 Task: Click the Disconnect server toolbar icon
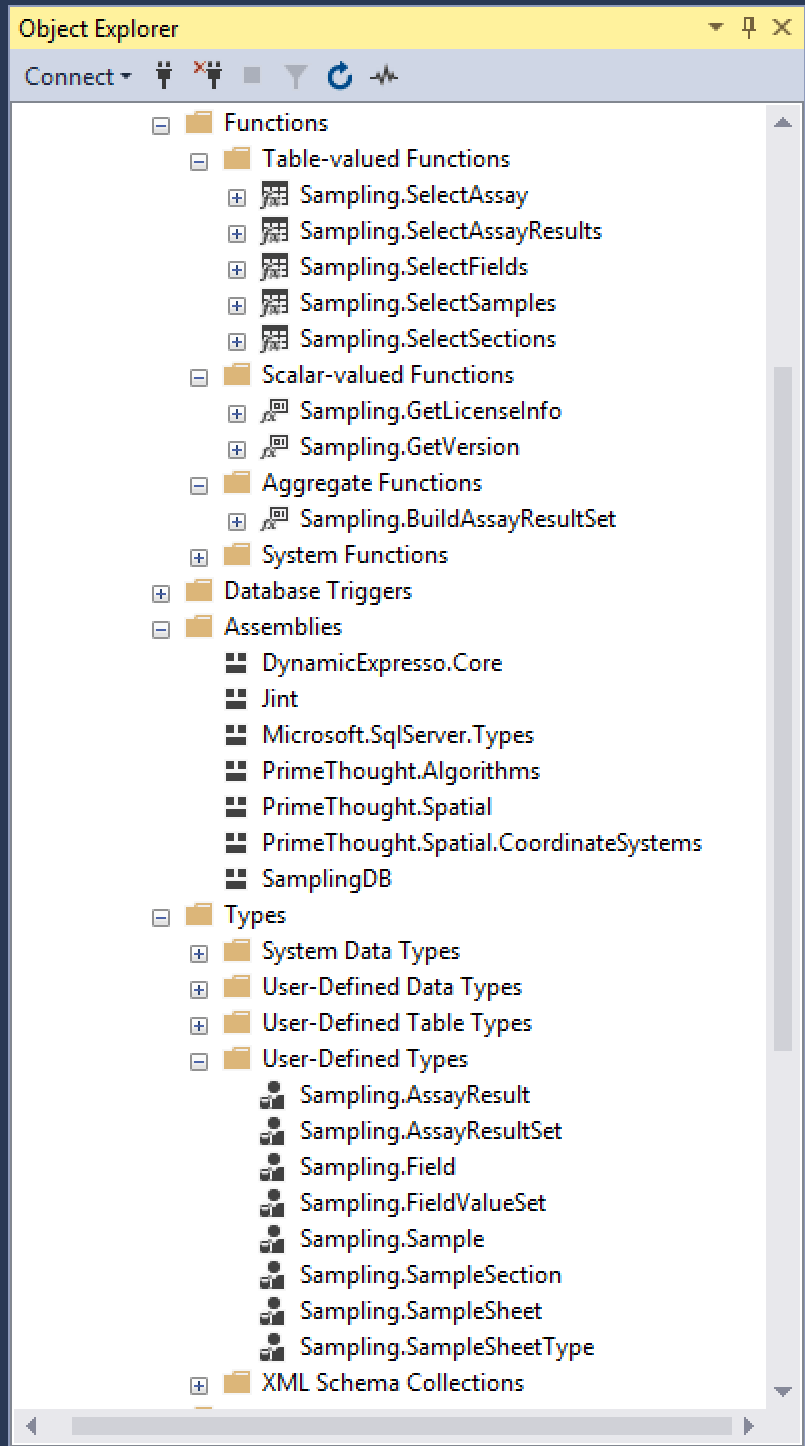[207, 76]
